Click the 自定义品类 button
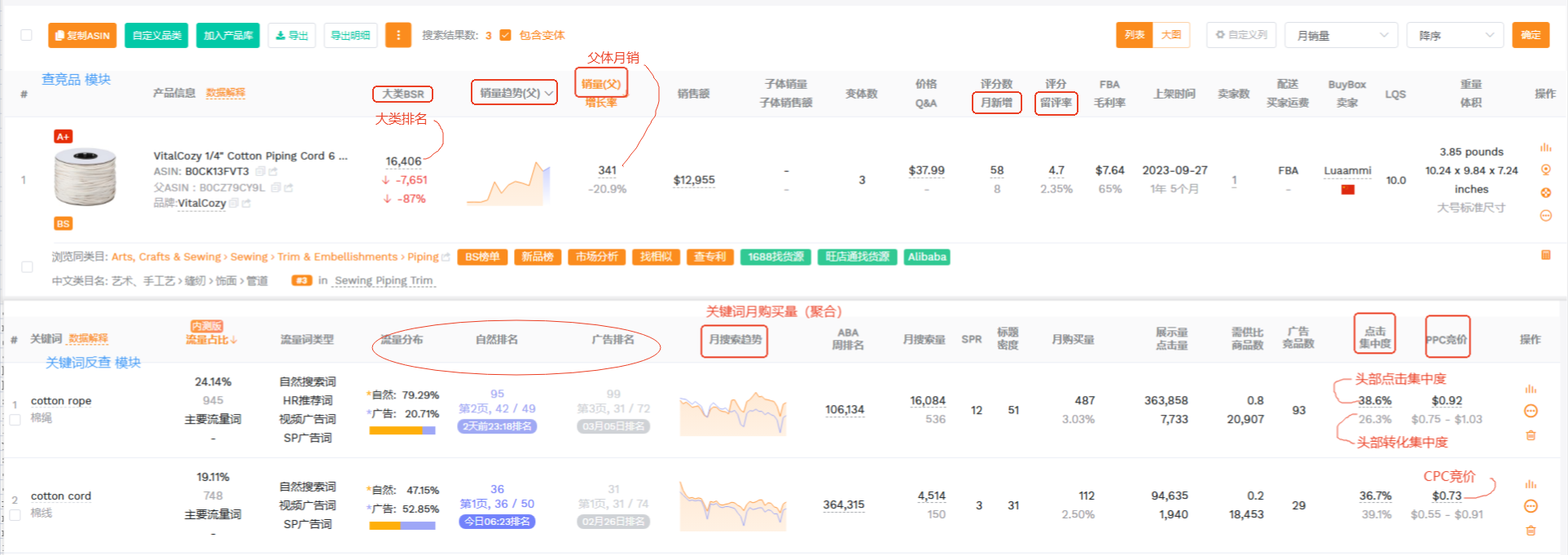Image resolution: width=1568 pixels, height=555 pixels. [x=156, y=35]
